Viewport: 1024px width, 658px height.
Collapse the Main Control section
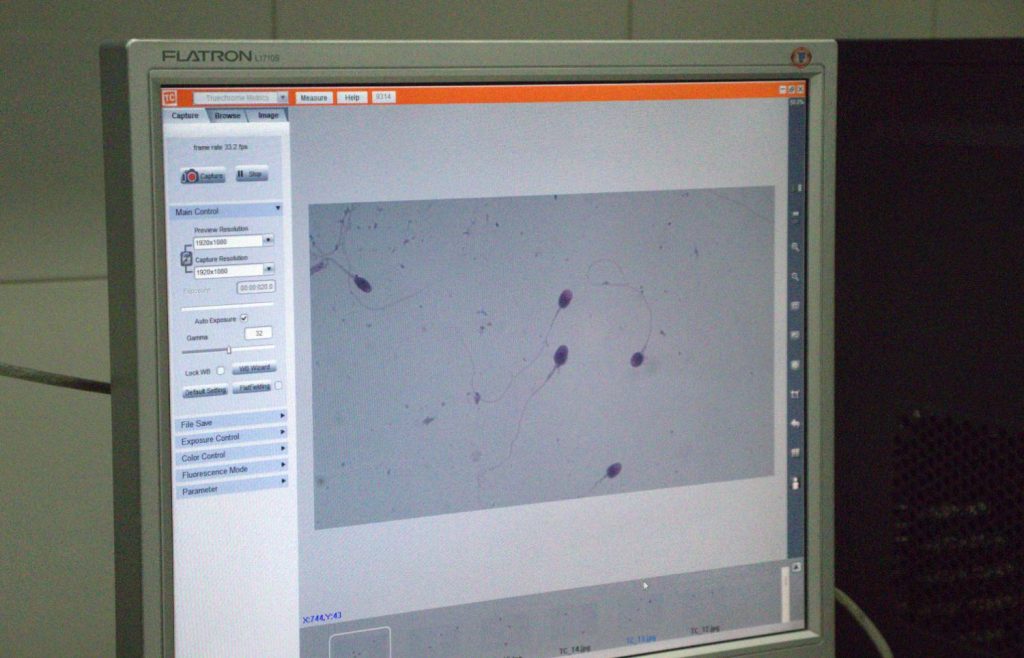[278, 208]
